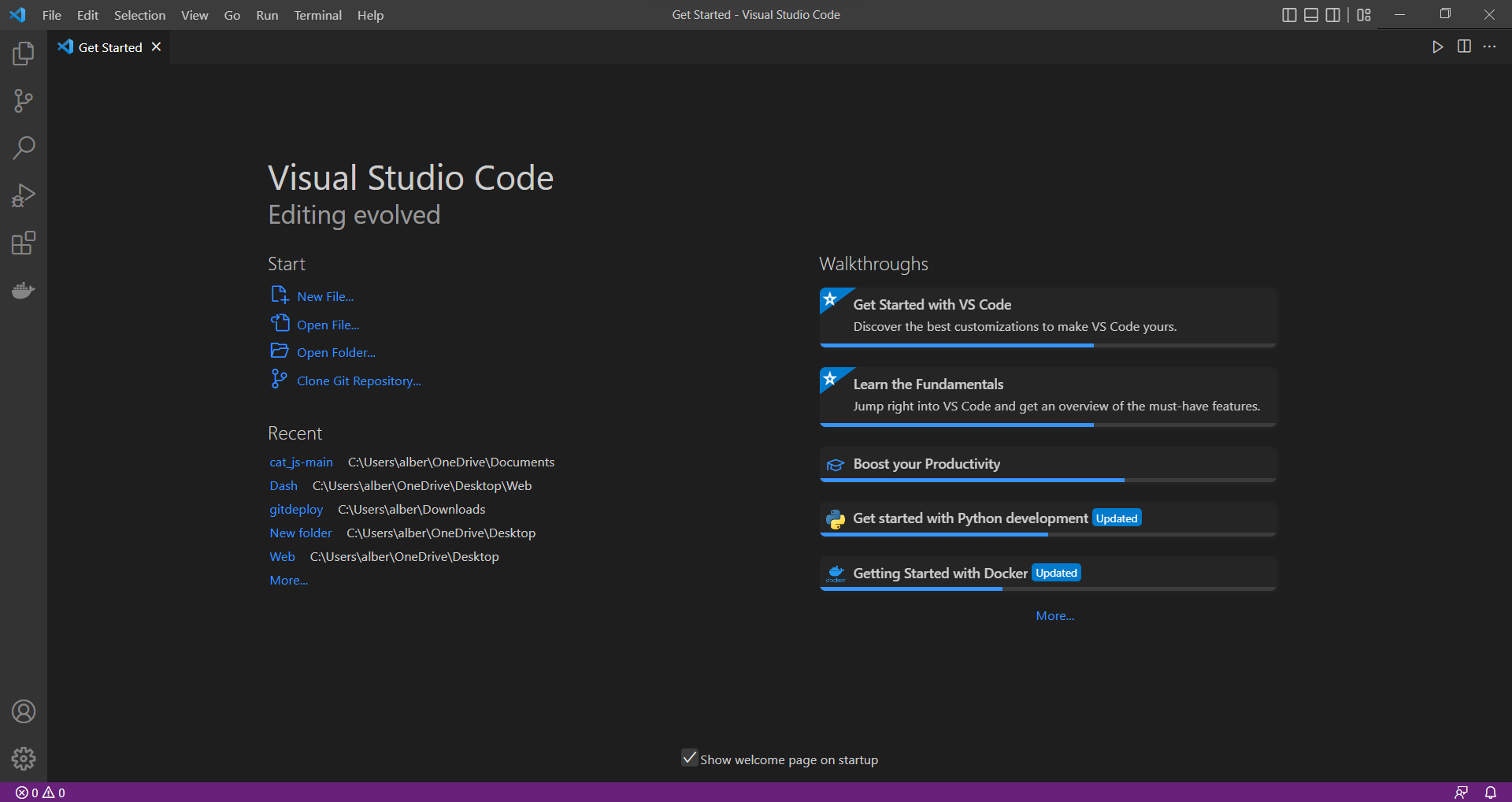
Task: Click the New File icon
Action: pyautogui.click(x=280, y=295)
